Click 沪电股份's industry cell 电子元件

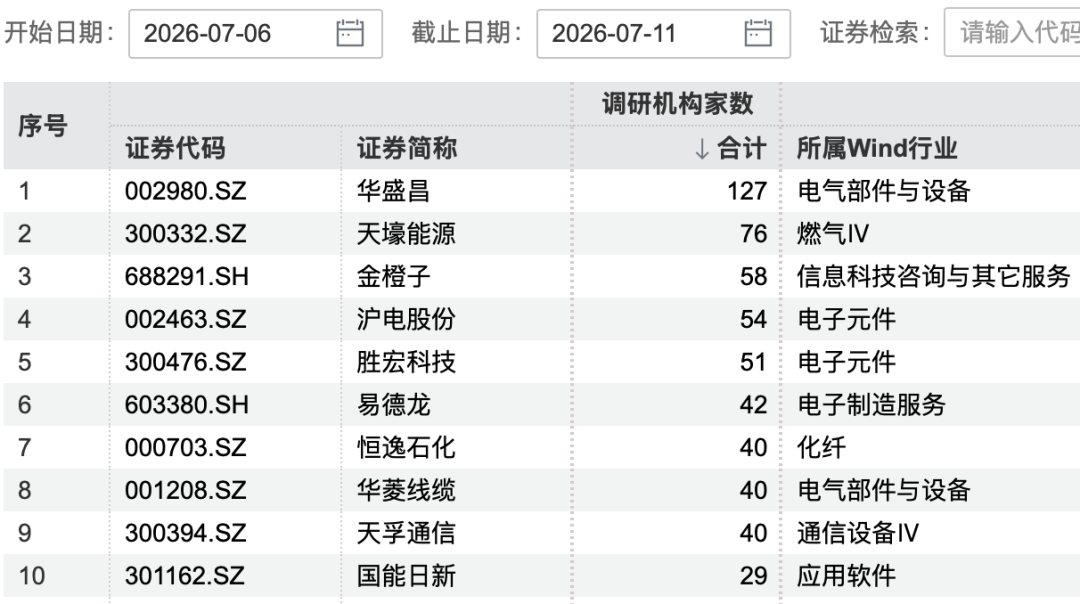pyautogui.click(x=846, y=319)
